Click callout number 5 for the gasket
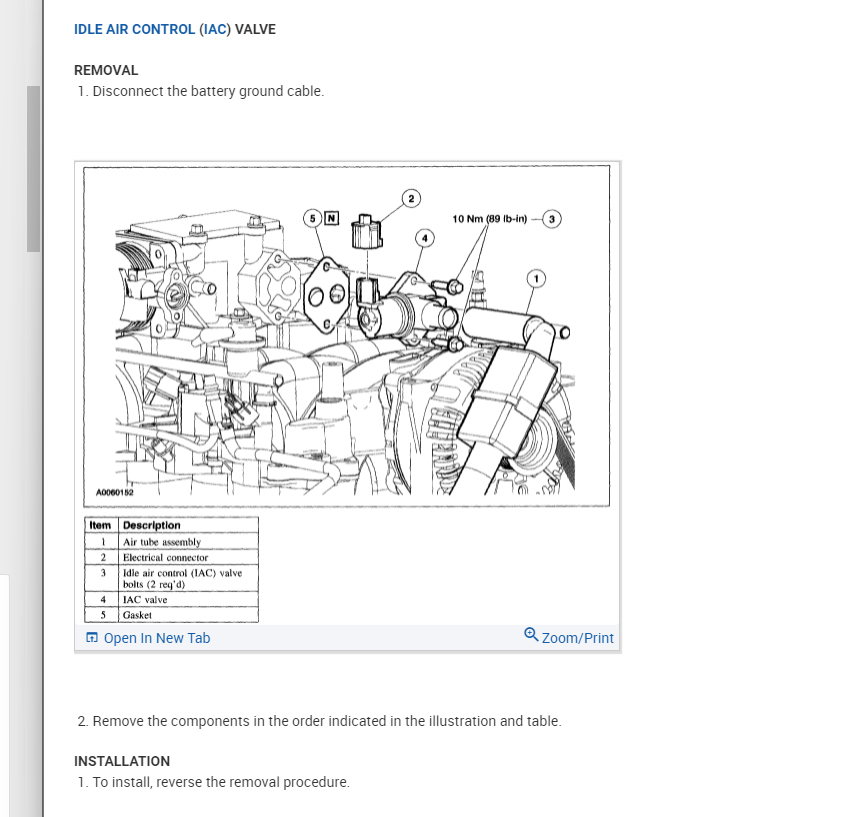Screen dimensions: 867x817 point(312,218)
